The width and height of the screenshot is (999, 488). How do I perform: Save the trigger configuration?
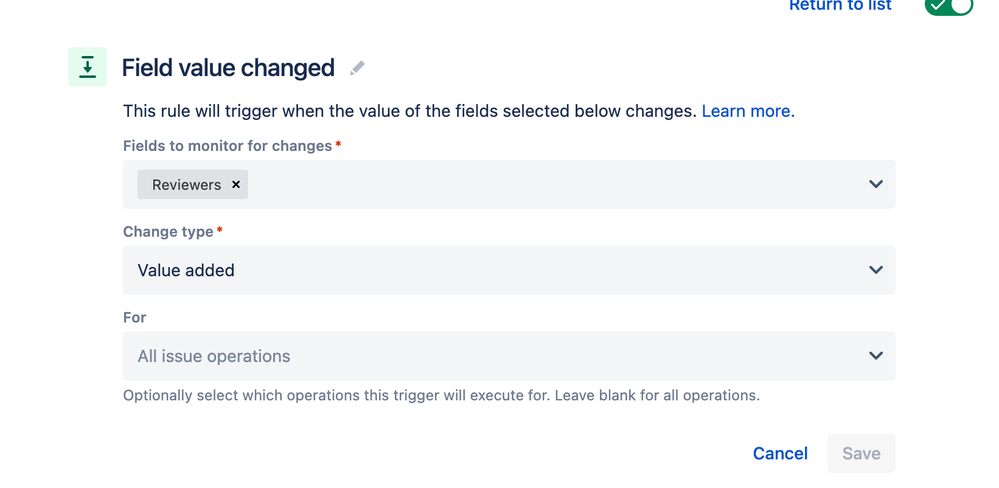[x=861, y=454]
